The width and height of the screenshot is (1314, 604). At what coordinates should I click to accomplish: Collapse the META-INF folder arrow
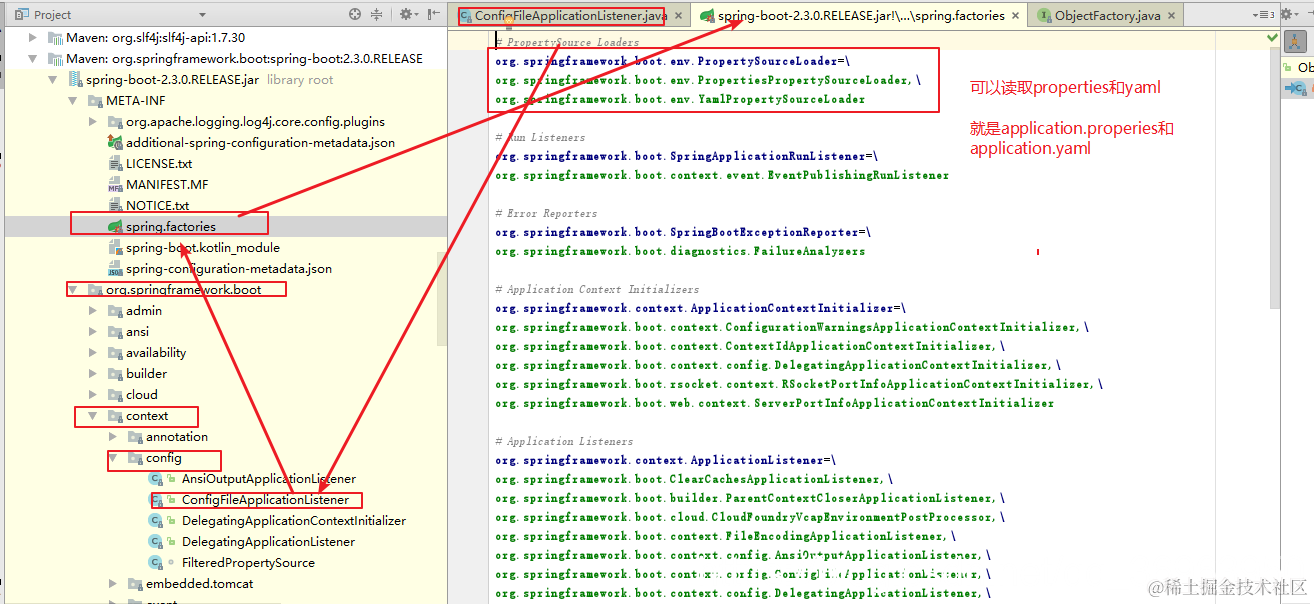73,100
